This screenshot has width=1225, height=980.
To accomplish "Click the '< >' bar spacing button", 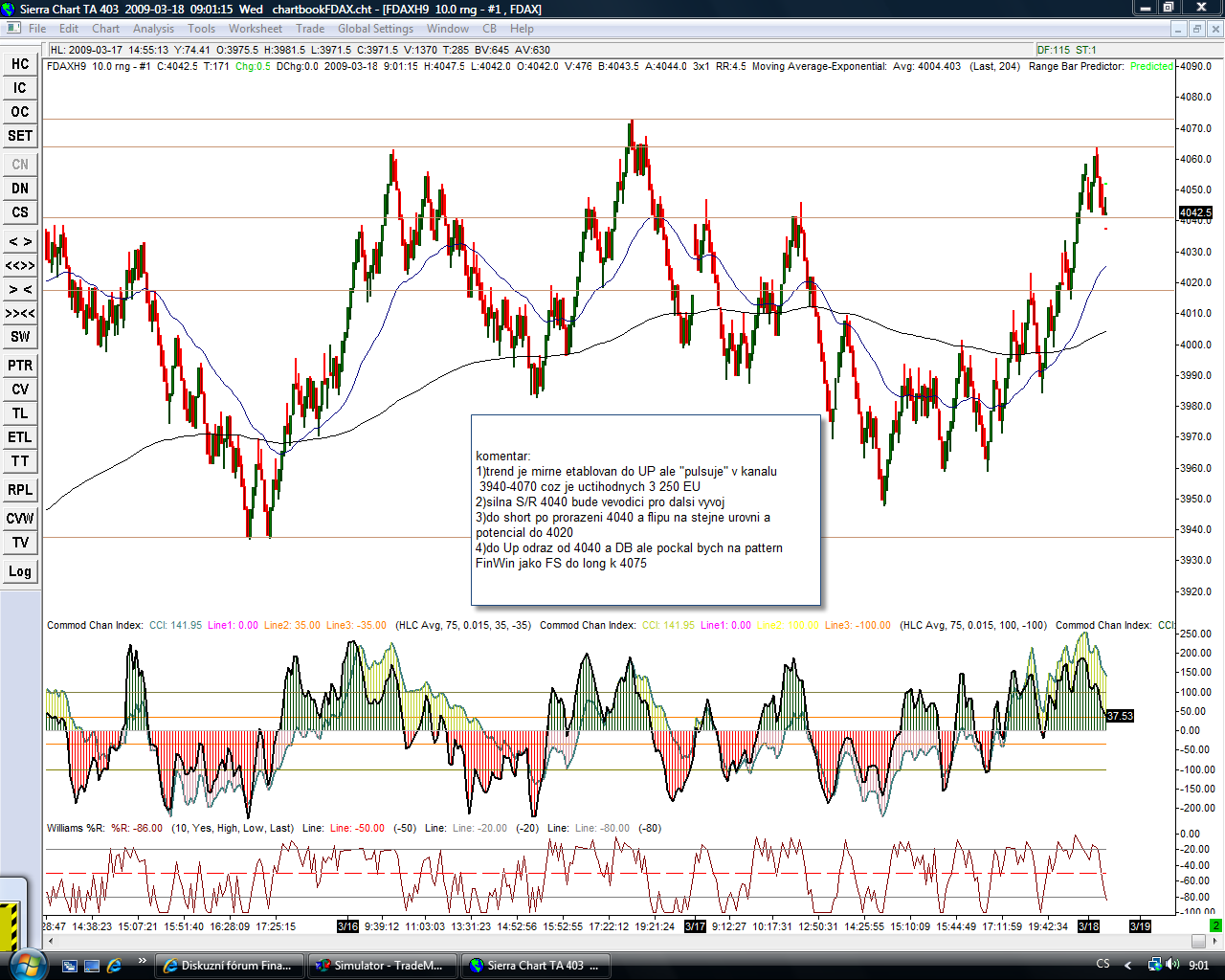I will [x=20, y=241].
